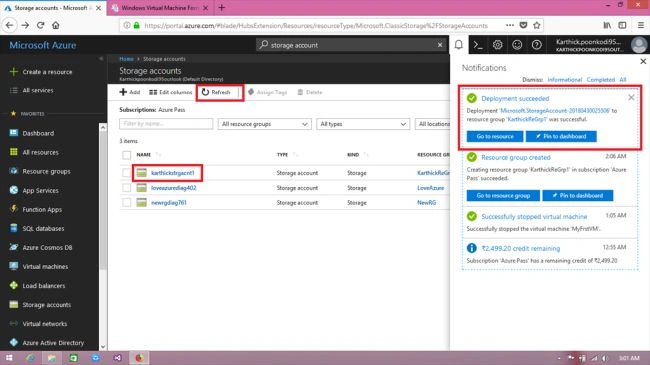The image size is (650, 365).
Task: Send feedback using the smiley icon
Action: (x=517, y=45)
